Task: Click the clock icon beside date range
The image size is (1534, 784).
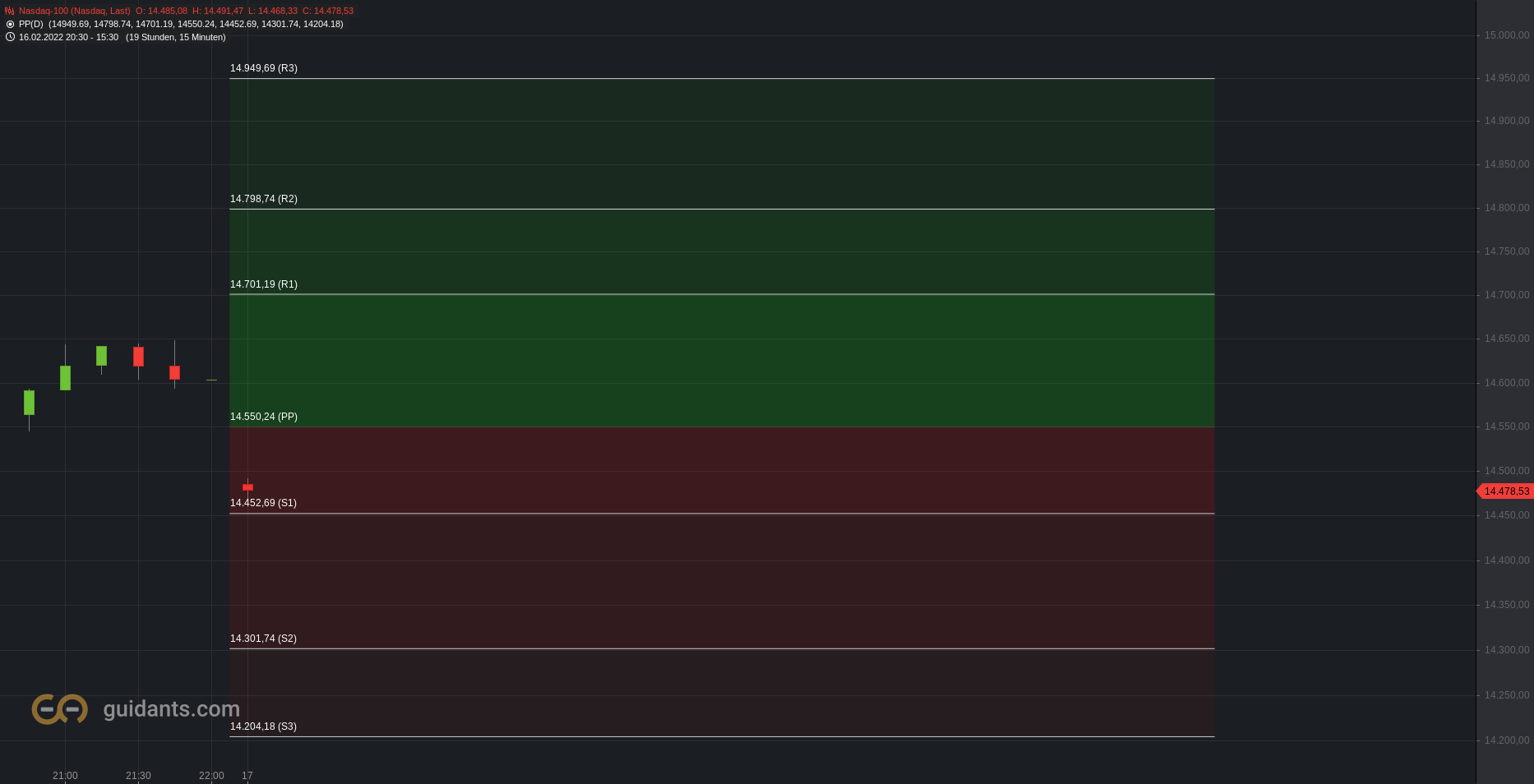Action: coord(10,37)
